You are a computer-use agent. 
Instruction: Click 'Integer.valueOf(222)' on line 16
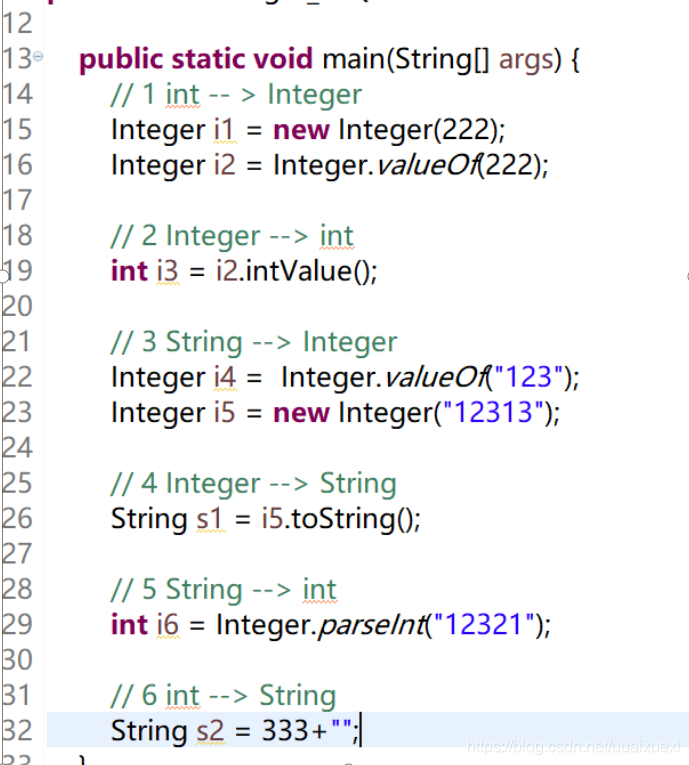[407, 165]
